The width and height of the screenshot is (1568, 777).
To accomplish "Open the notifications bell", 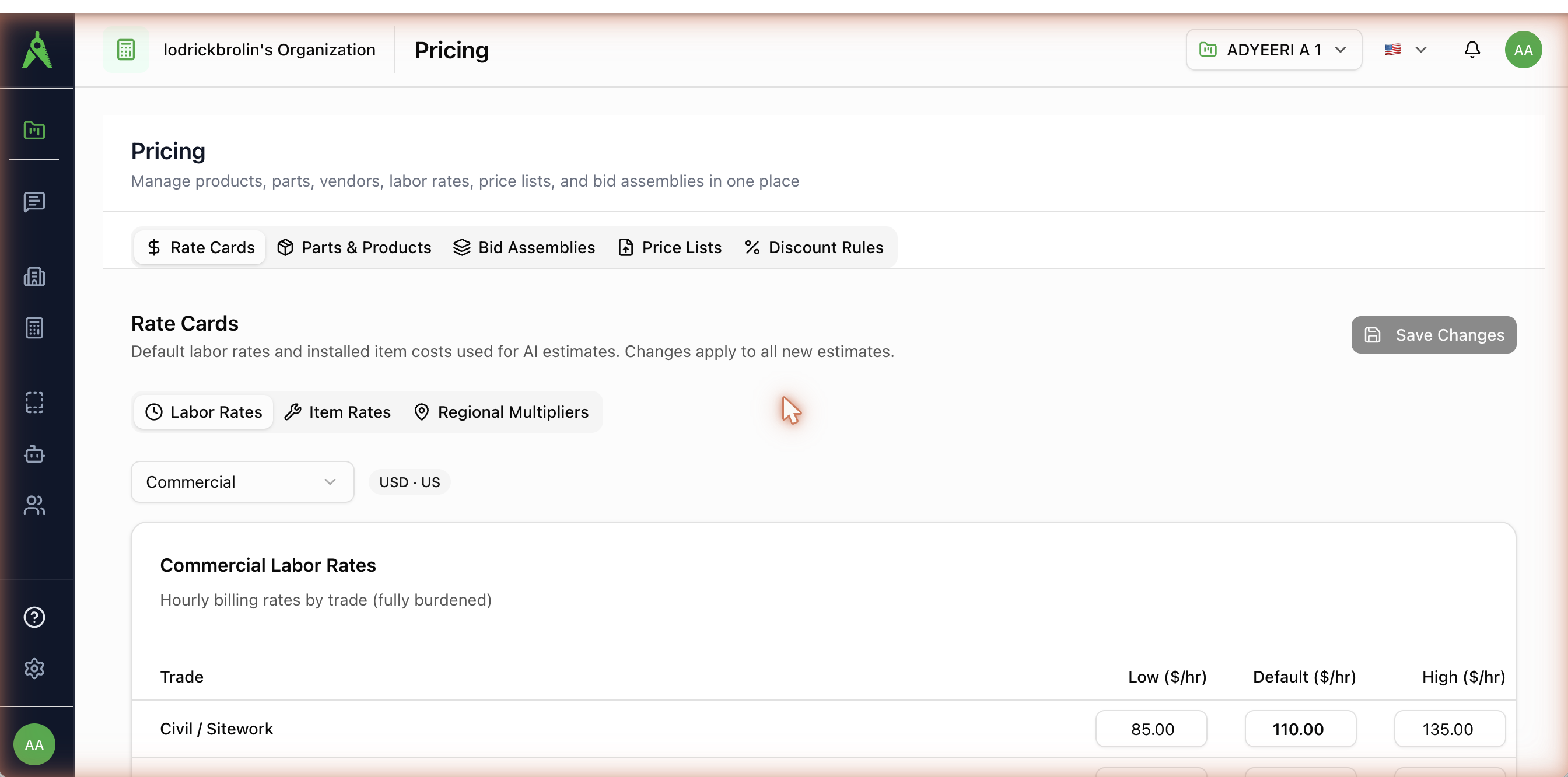I will 1472,49.
